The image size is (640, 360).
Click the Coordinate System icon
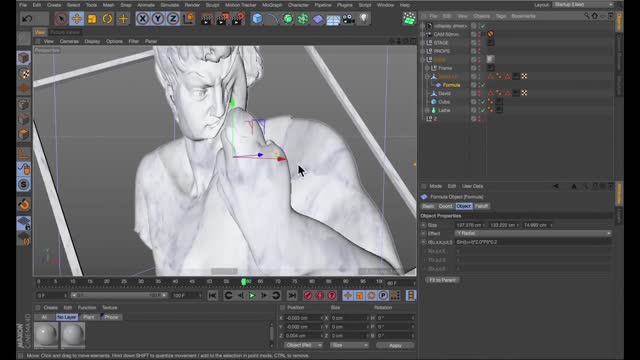click(189, 19)
